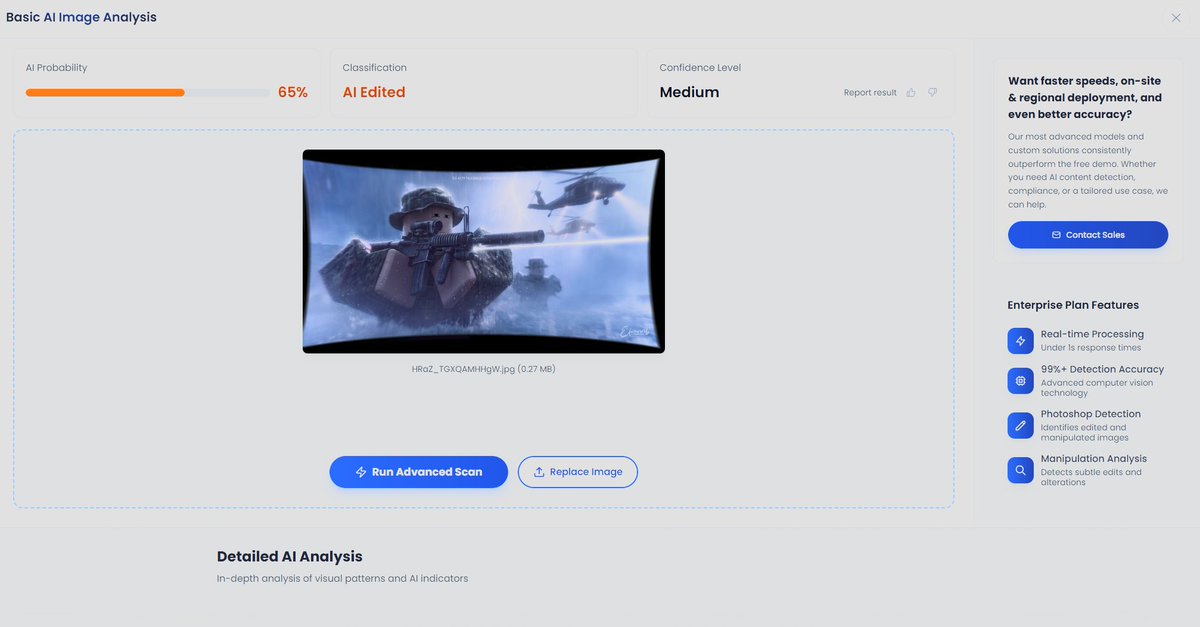Click the Photoshop Detection pencil icon
Screen dimensions: 1200x627
pyautogui.click(x=1020, y=425)
